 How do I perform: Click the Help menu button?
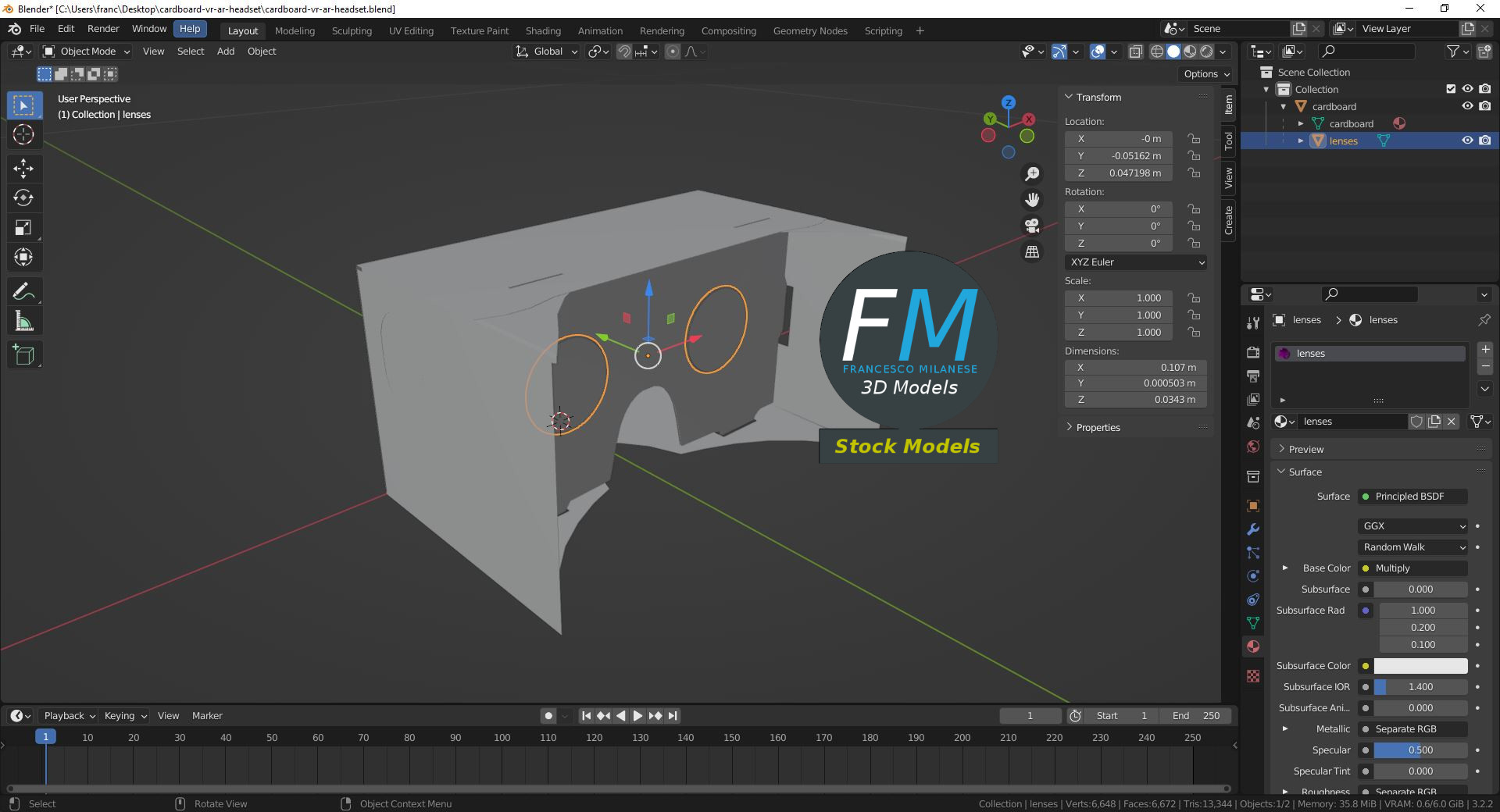coord(190,29)
